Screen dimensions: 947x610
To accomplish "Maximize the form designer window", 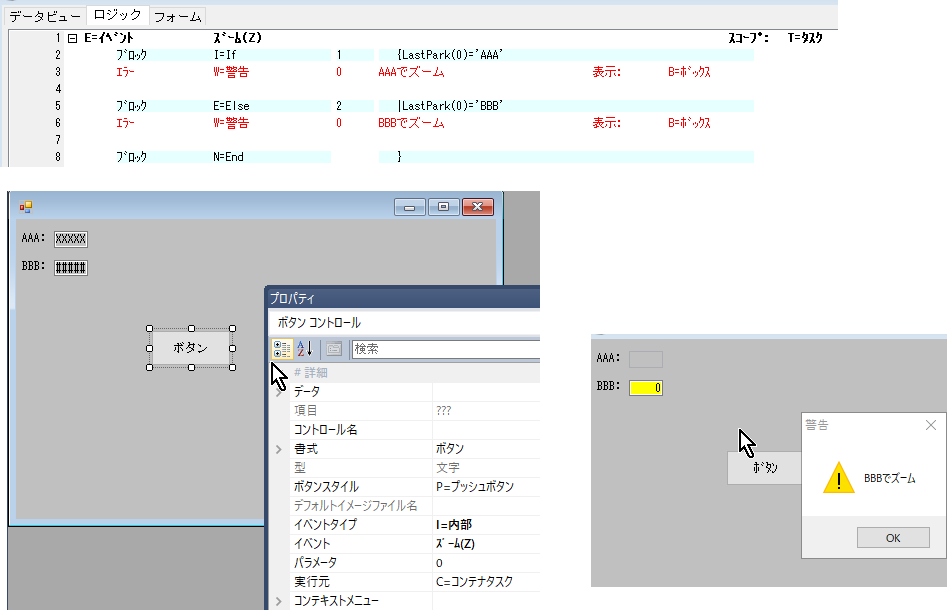I will [443, 207].
